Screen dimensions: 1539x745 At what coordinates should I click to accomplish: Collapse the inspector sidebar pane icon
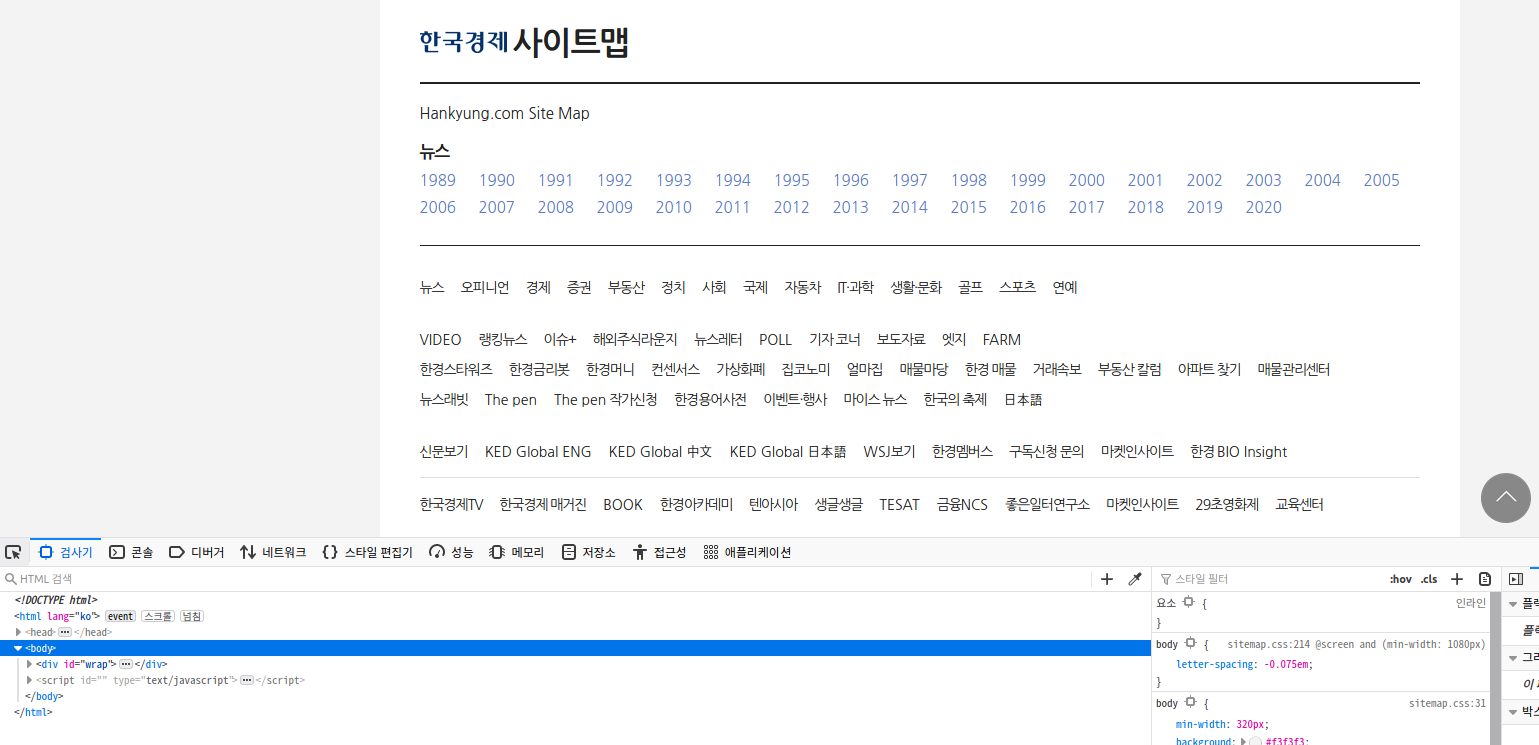[x=1516, y=579]
